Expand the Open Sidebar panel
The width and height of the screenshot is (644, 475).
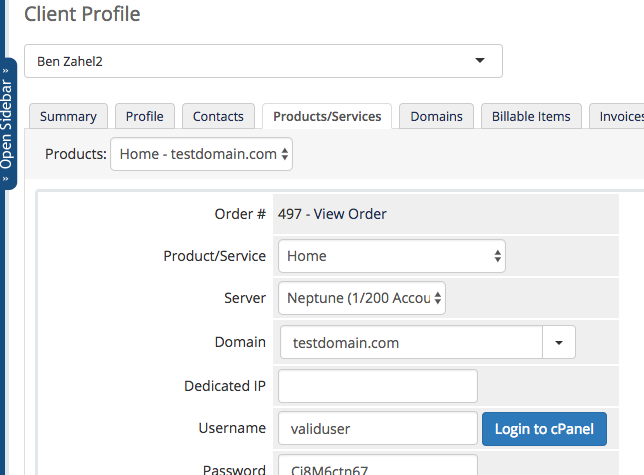point(7,124)
